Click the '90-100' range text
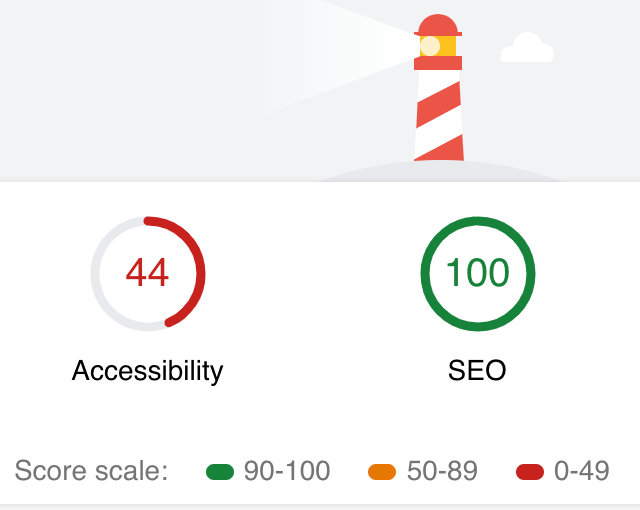Viewport: 640px width, 510px height. (287, 471)
